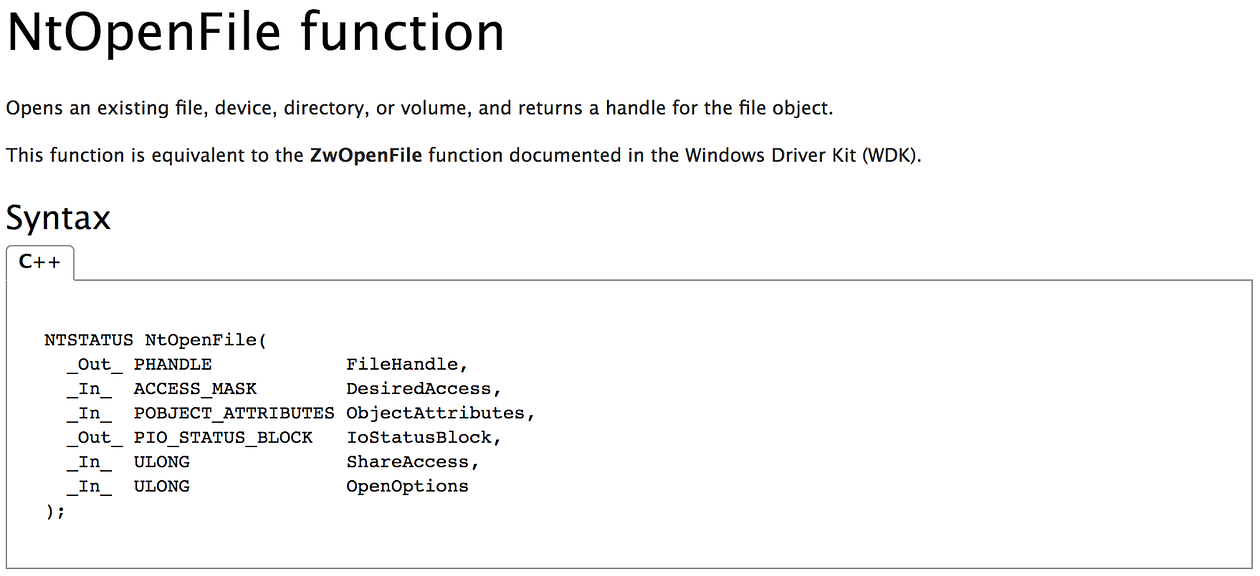Click the NtOpenFile( name in code block
Screen dimensions: 1260x576
coord(206,340)
